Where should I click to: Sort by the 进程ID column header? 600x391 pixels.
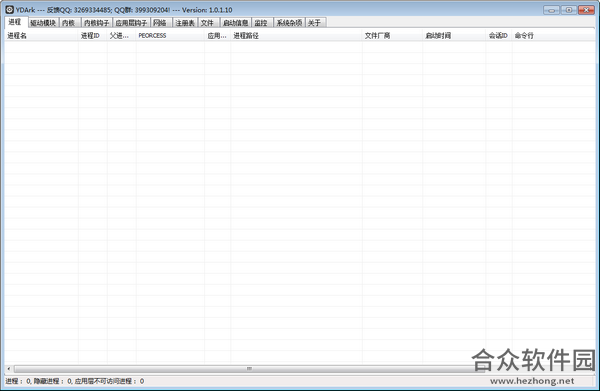pos(93,36)
